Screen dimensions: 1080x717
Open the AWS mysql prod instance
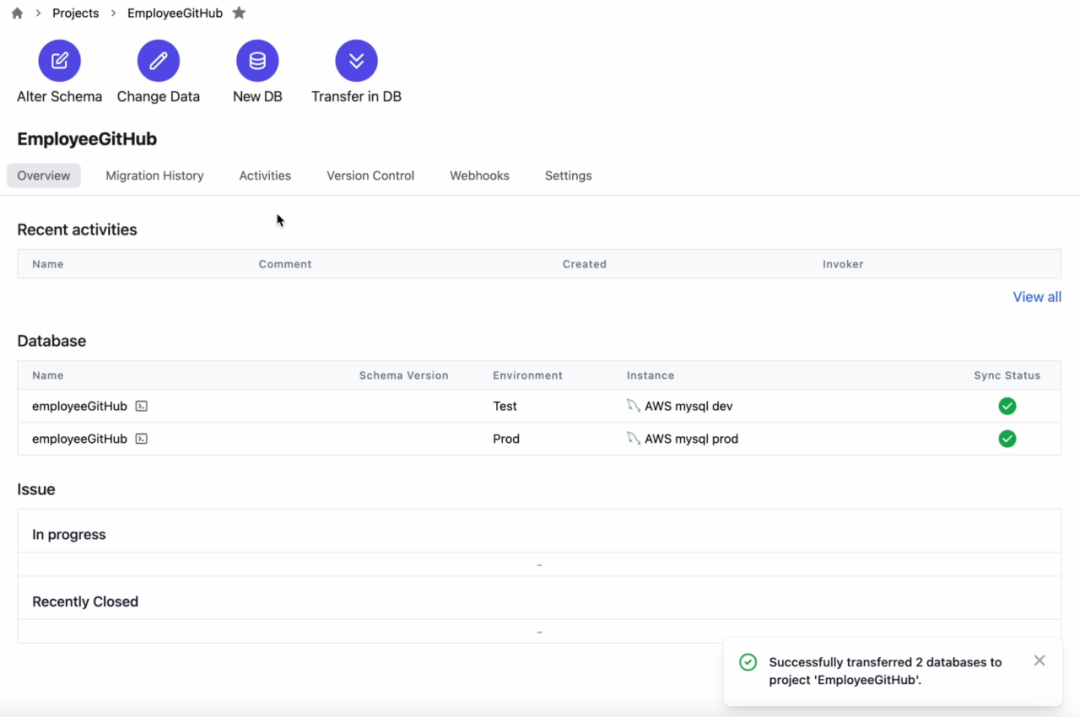(691, 439)
